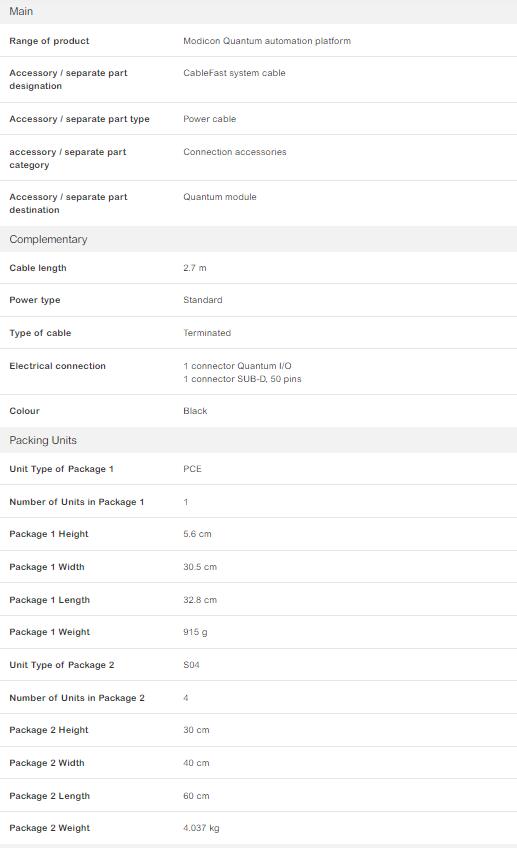Click Modicon Quantum automation platform value
The height and width of the screenshot is (848, 517).
pos(267,41)
